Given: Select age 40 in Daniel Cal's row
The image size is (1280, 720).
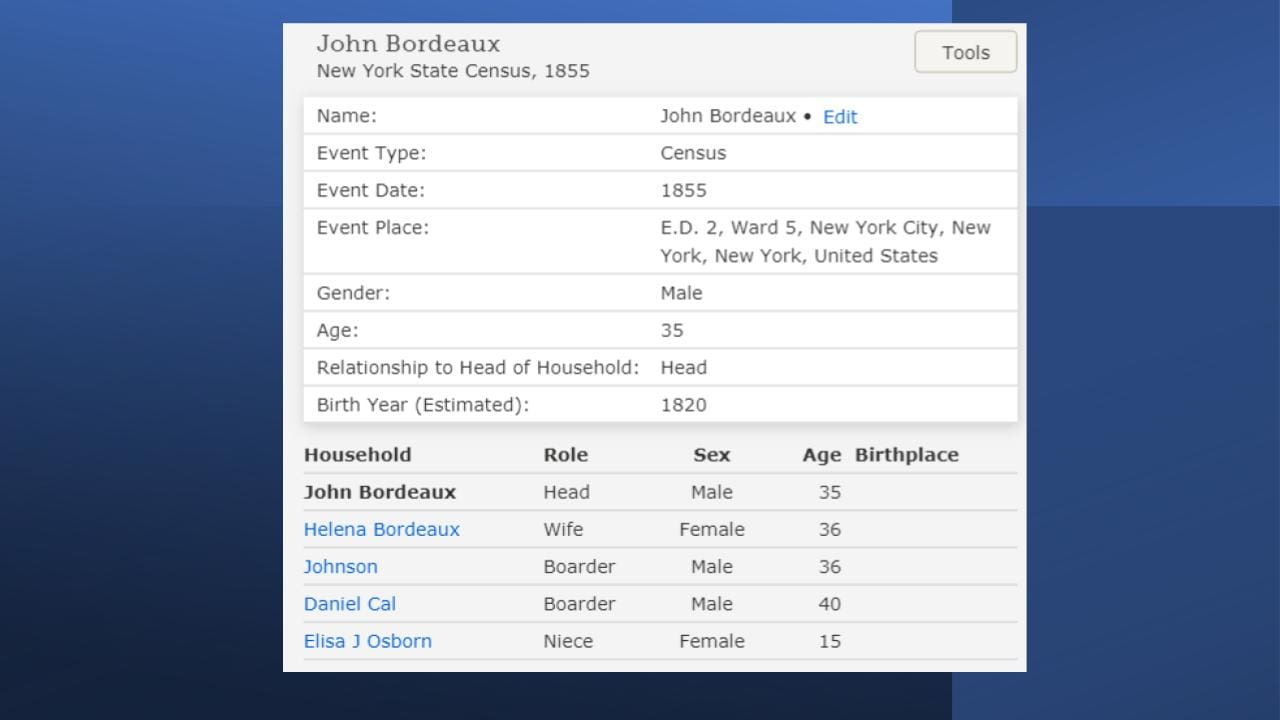Looking at the screenshot, I should tap(830, 604).
